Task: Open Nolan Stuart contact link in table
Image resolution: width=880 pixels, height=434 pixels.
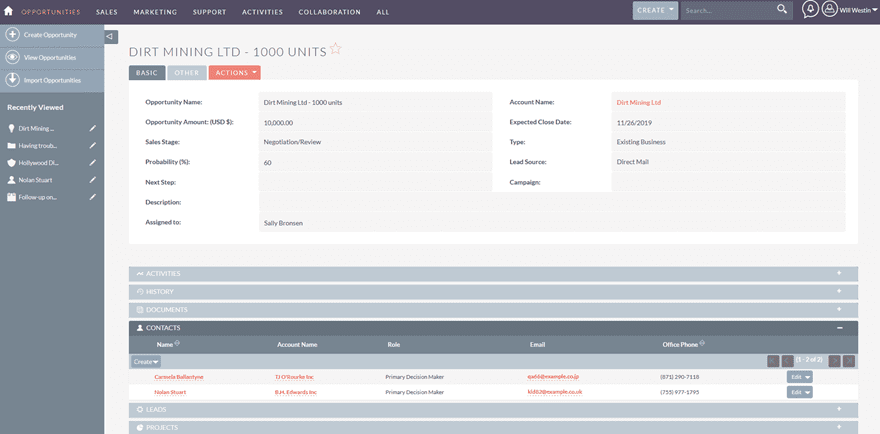Action: 171,392
